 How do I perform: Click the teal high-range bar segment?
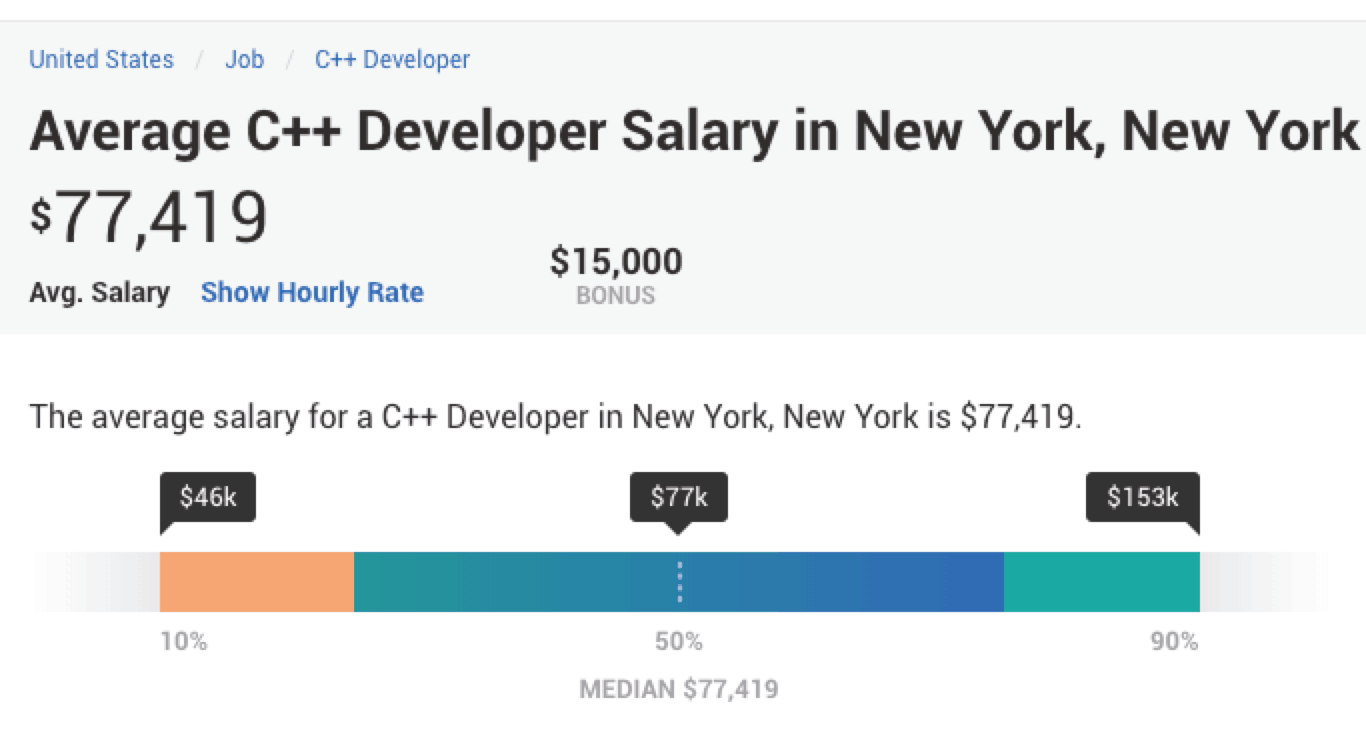pos(1101,581)
